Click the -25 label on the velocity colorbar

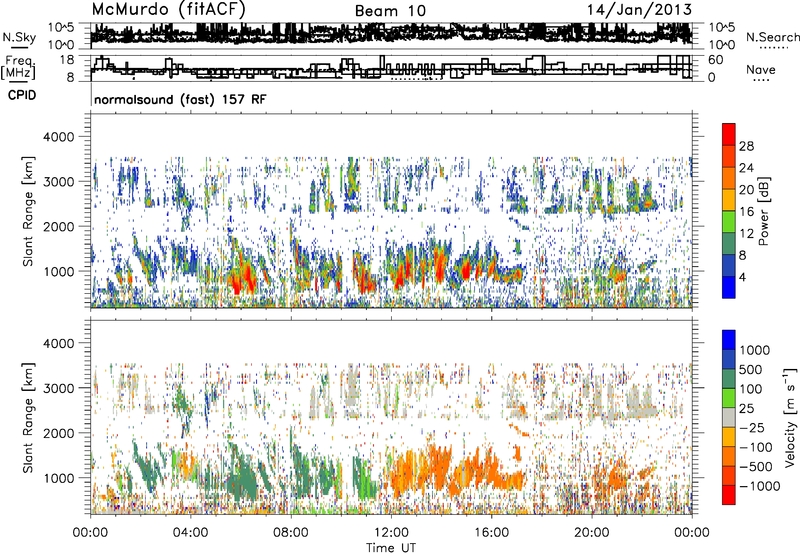[x=751, y=428]
